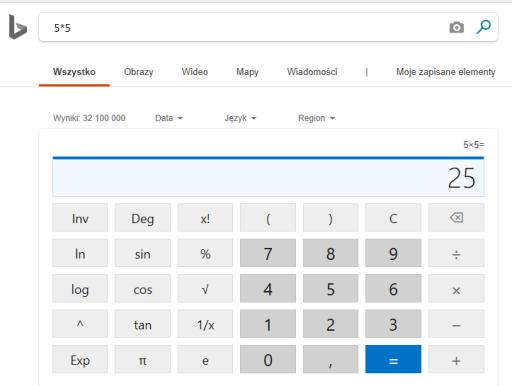Click the decimal comma key

point(331,359)
